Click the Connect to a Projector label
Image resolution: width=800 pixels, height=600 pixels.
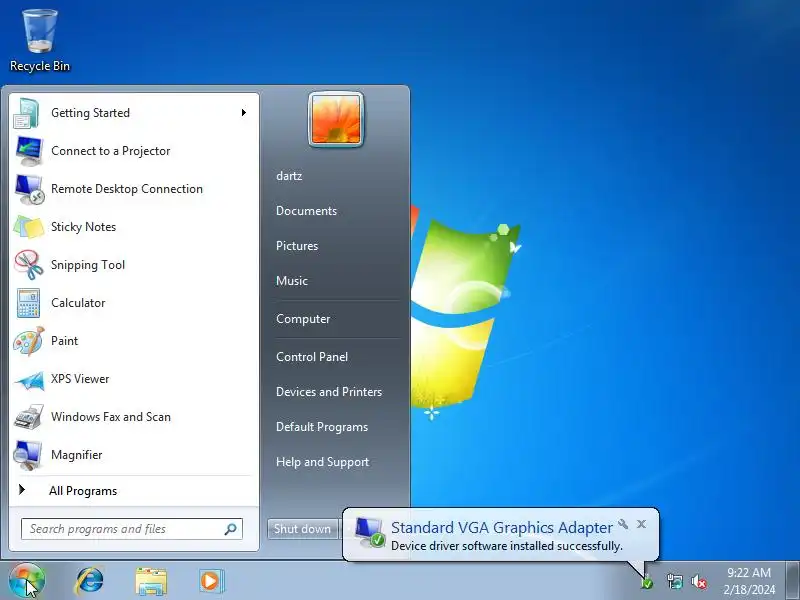111,151
